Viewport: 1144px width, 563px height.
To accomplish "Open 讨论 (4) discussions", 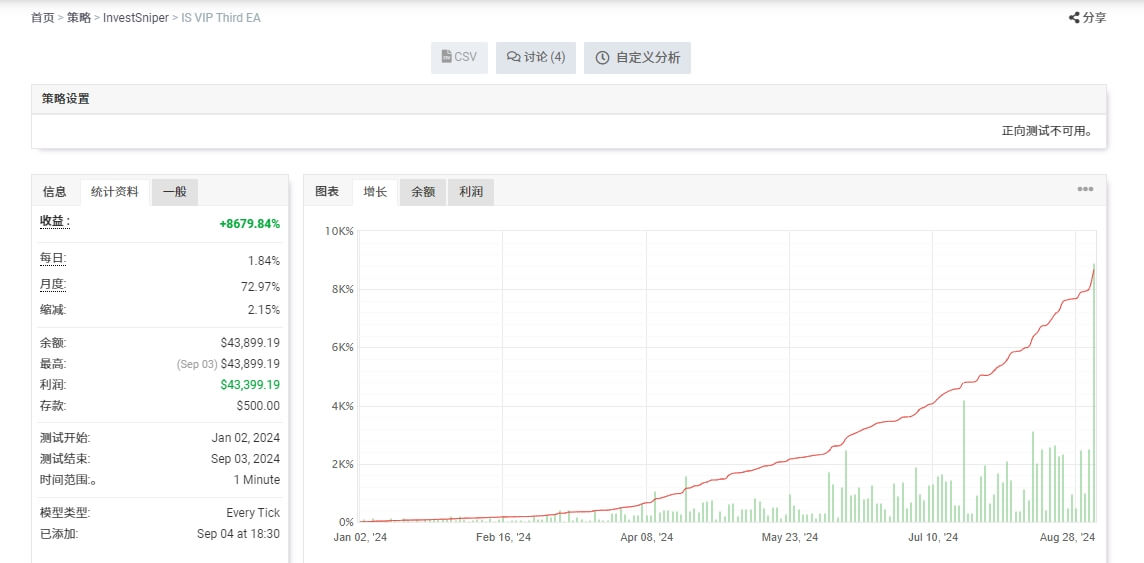I will click(x=536, y=58).
